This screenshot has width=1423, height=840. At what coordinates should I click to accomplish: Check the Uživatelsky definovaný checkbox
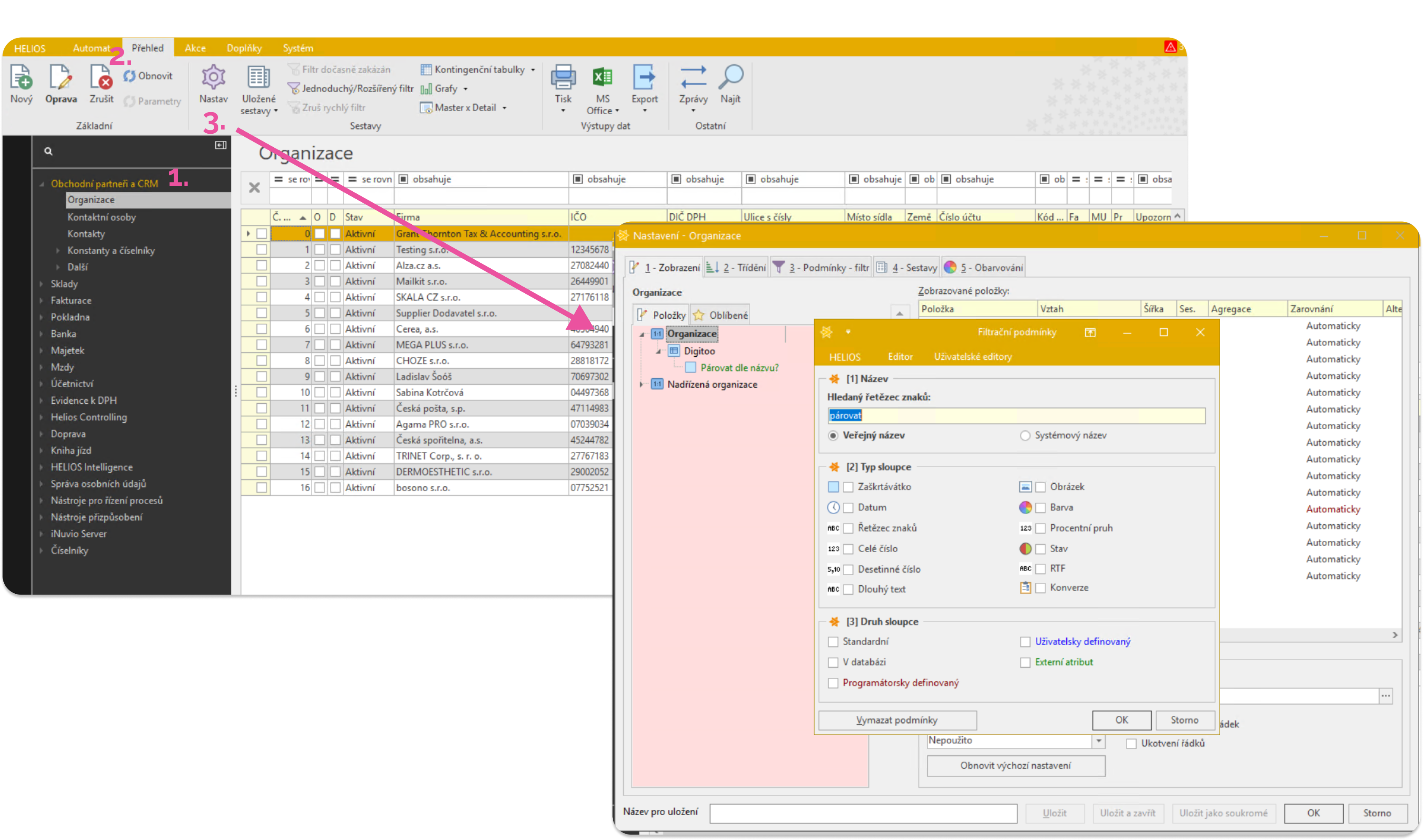(1025, 642)
